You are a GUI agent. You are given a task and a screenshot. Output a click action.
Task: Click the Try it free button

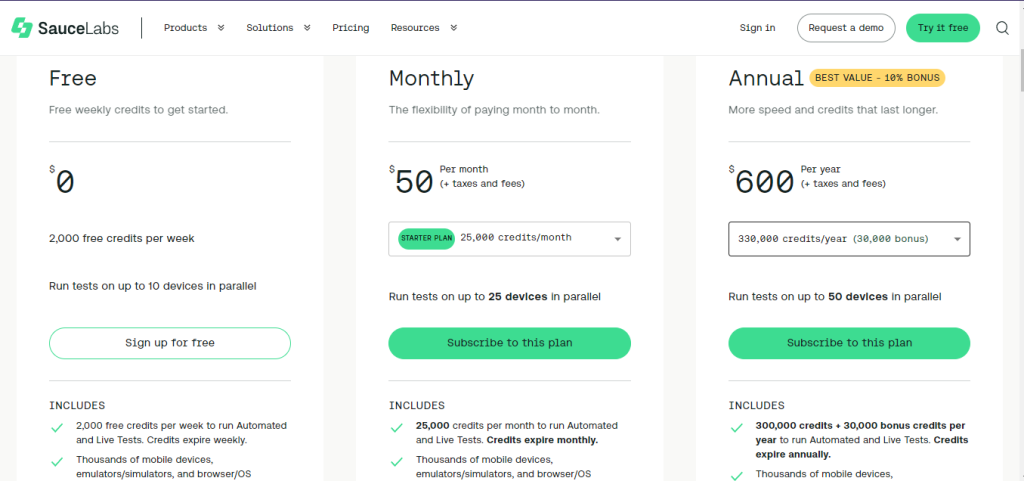(x=942, y=28)
